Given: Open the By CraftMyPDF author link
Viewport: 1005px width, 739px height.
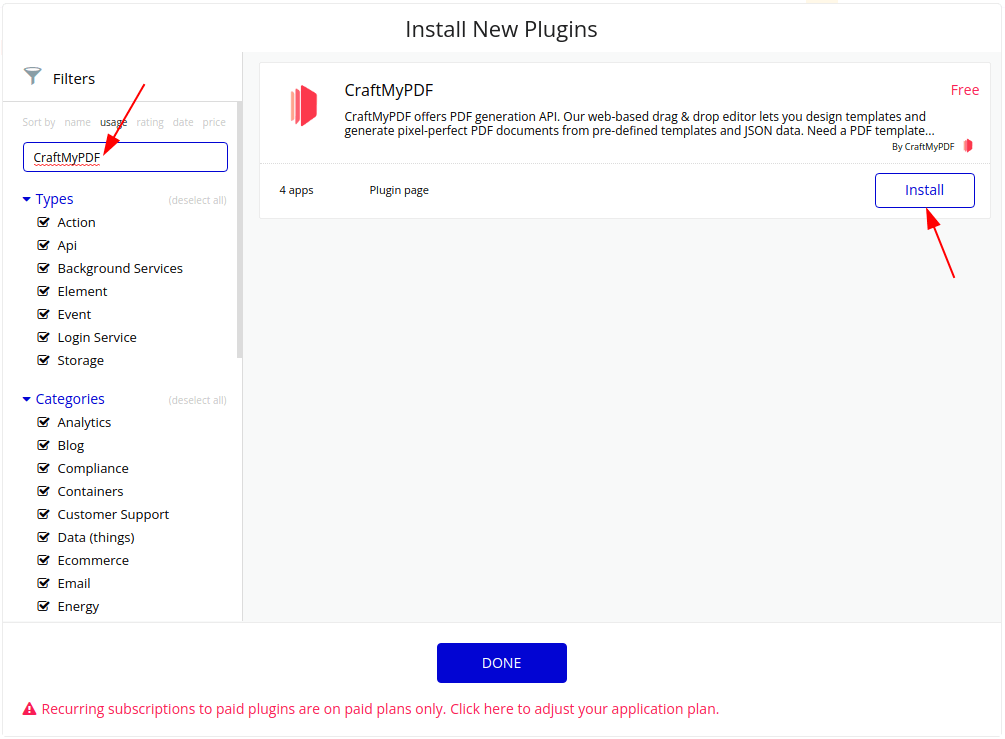Looking at the screenshot, I should (923, 147).
